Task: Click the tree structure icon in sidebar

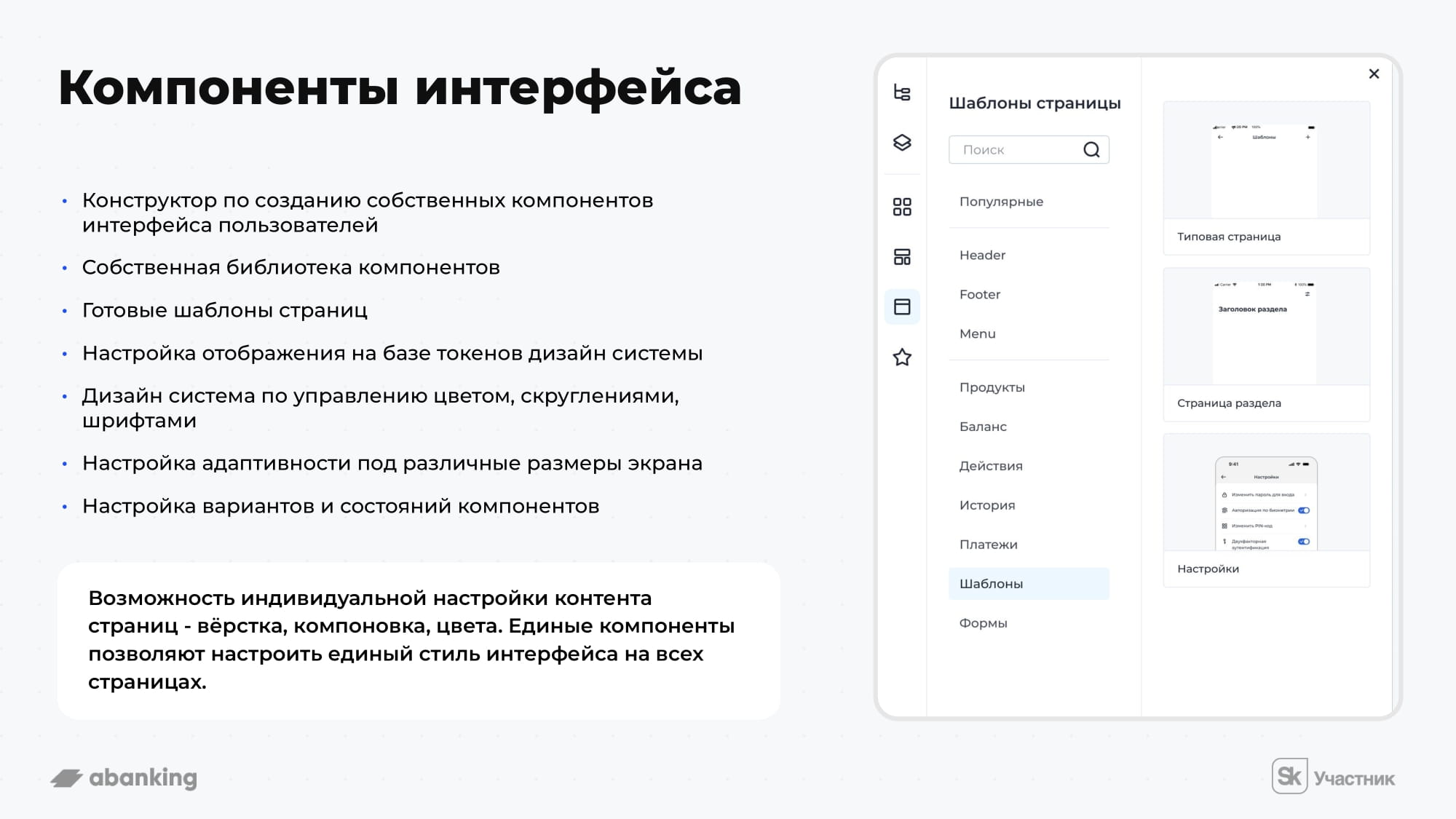Action: pos(902,92)
